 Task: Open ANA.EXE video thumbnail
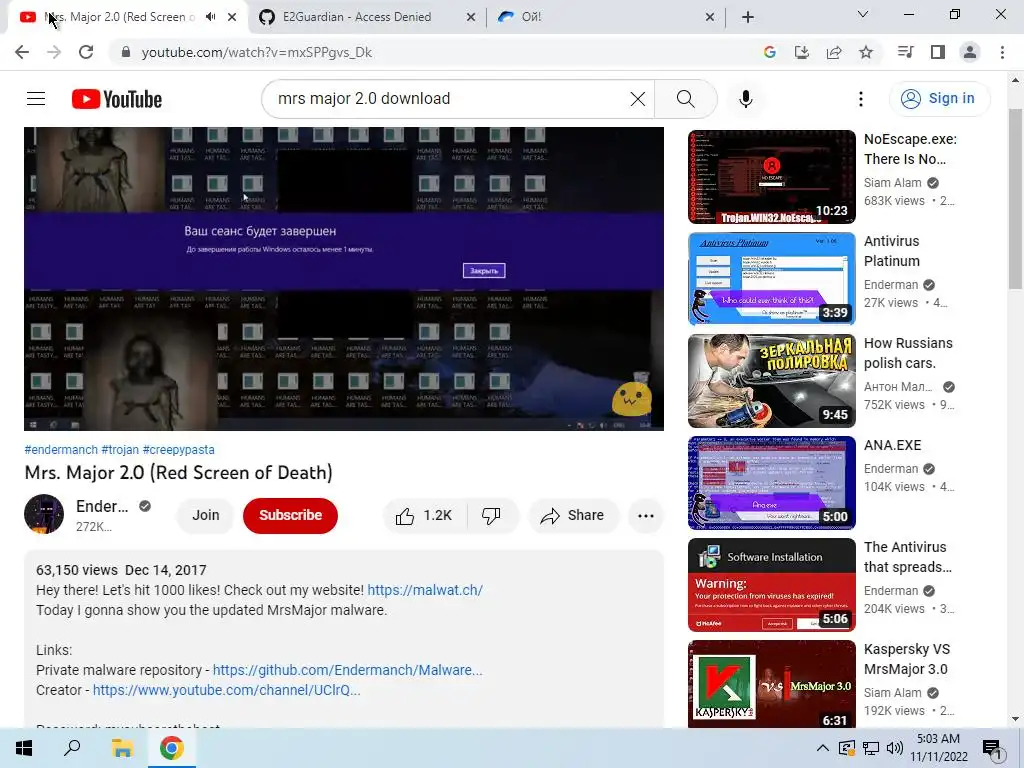[x=771, y=483]
